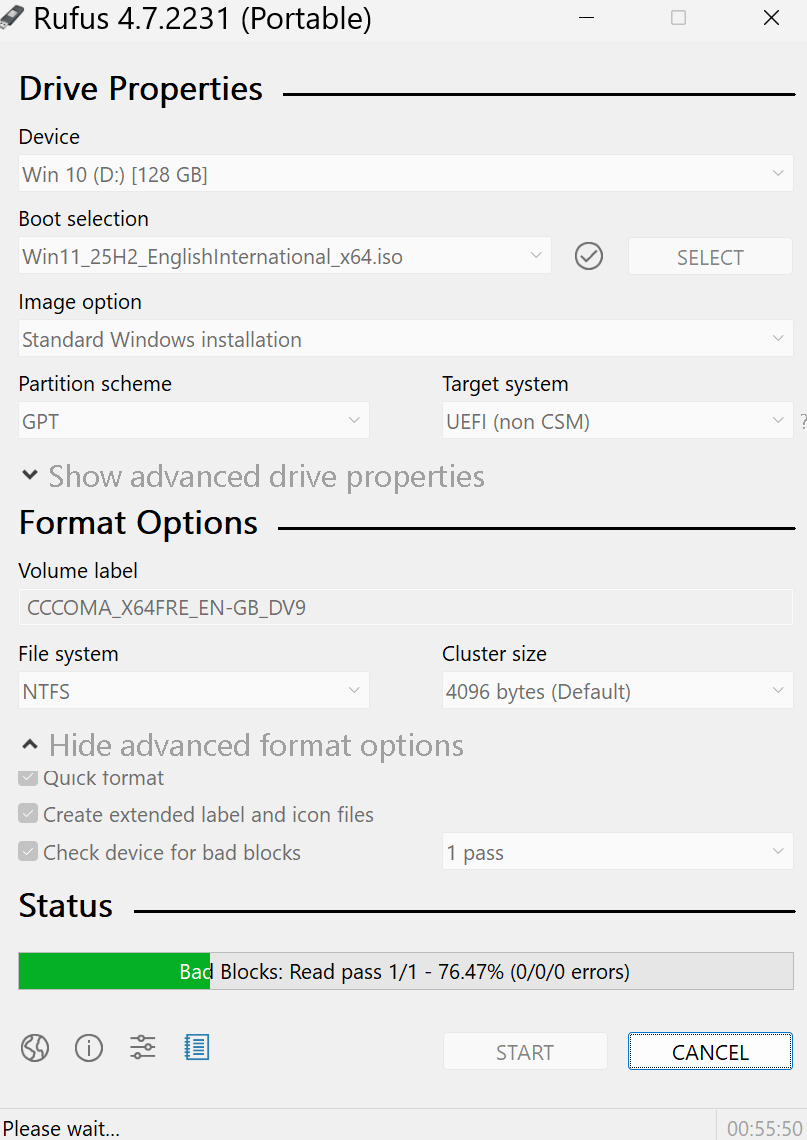Image resolution: width=807 pixels, height=1140 pixels.
Task: Compute ISO checksums with the checkmark icon
Action: click(x=588, y=256)
